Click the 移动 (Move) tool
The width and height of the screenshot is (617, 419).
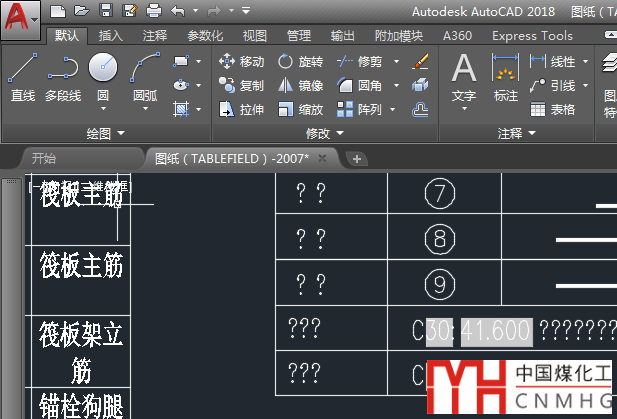point(241,62)
